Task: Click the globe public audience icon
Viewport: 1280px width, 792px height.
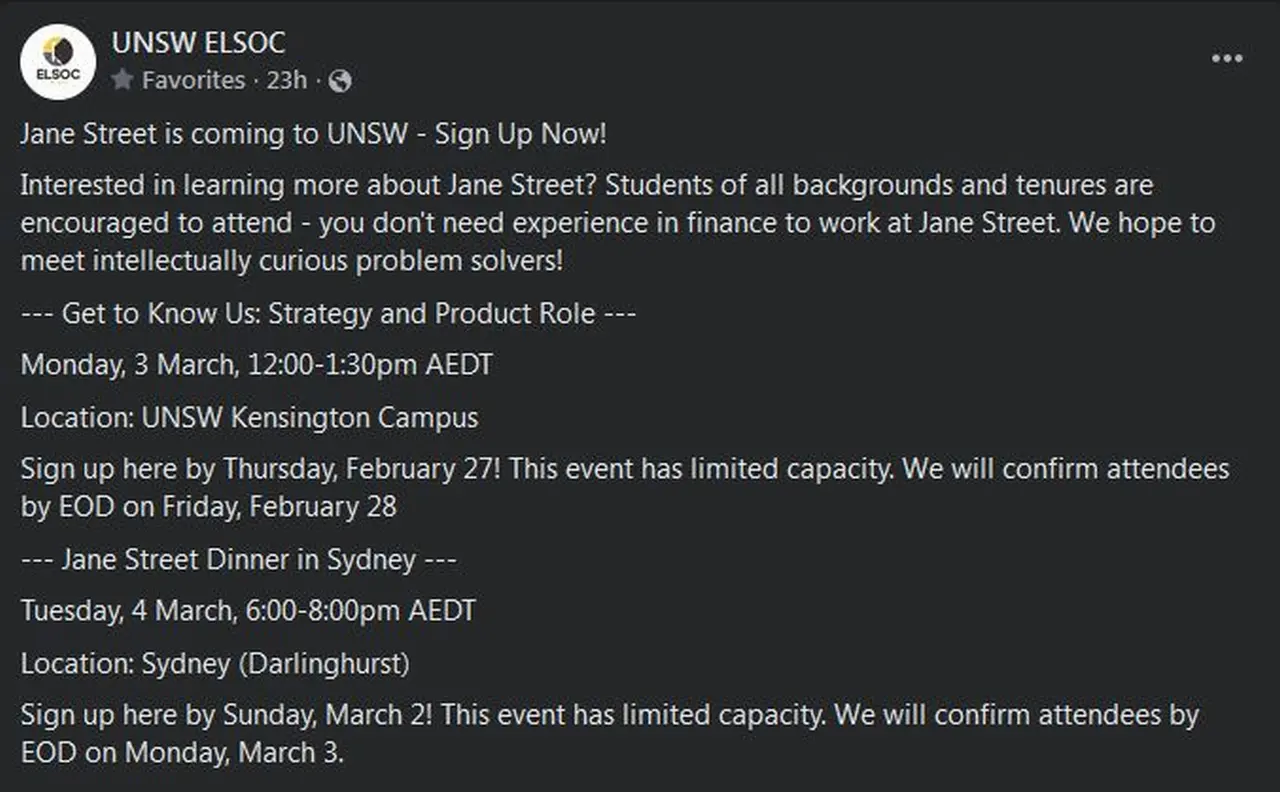Action: coord(340,81)
